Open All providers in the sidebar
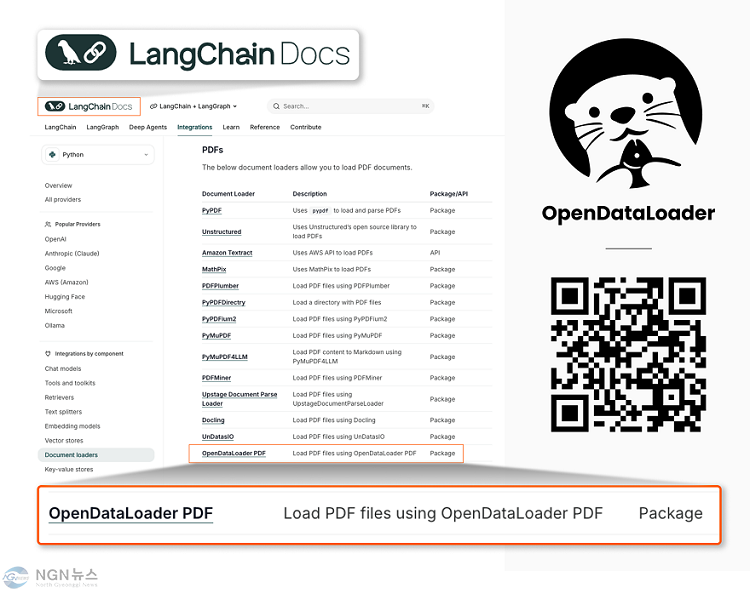This screenshot has height=590, width=750. (x=63, y=200)
